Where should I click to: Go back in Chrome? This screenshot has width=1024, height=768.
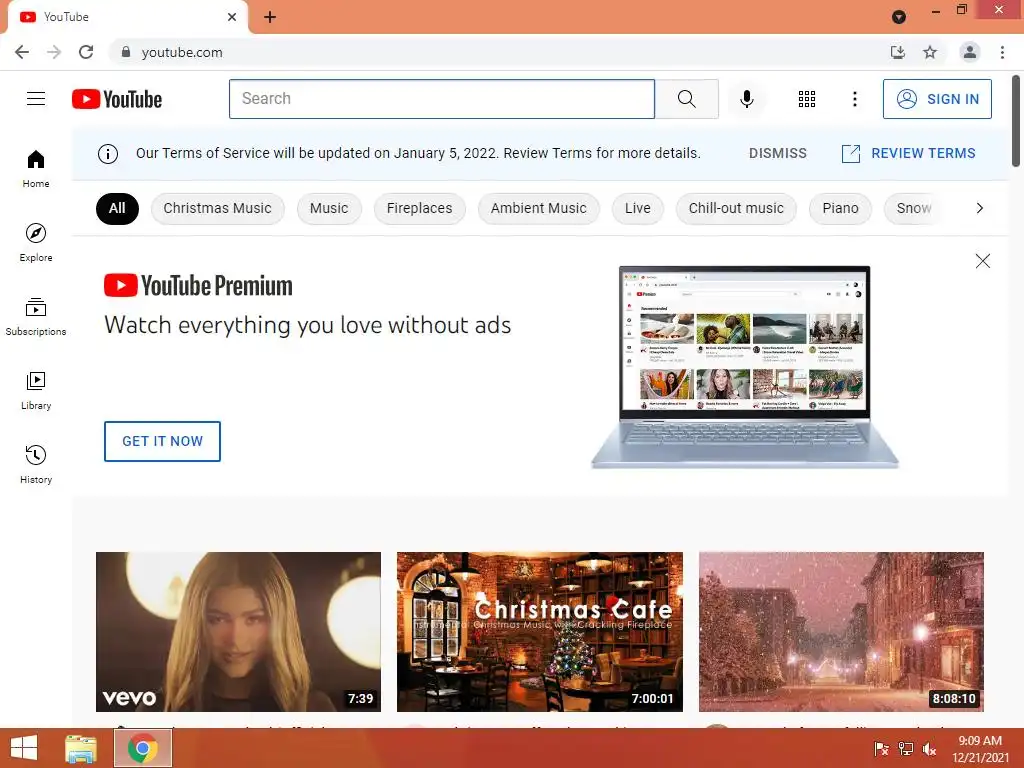click(22, 52)
